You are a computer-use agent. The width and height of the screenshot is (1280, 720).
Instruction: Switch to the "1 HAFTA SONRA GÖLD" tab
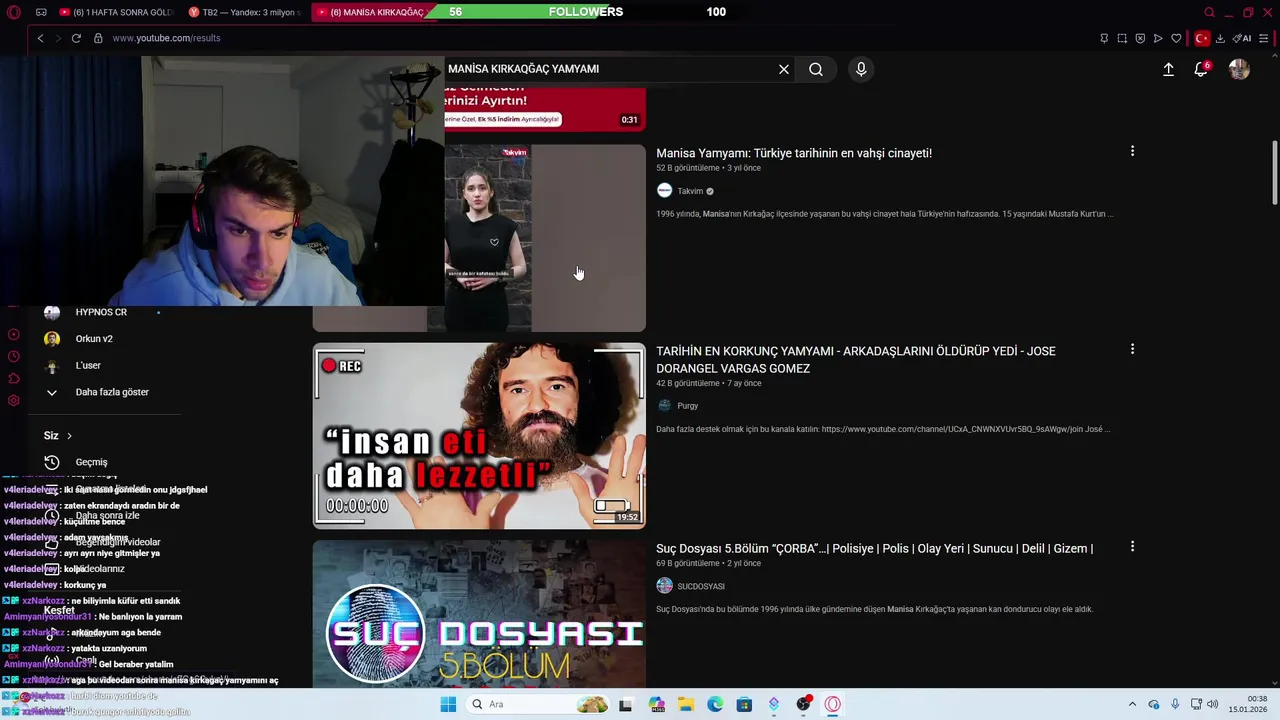pos(115,12)
